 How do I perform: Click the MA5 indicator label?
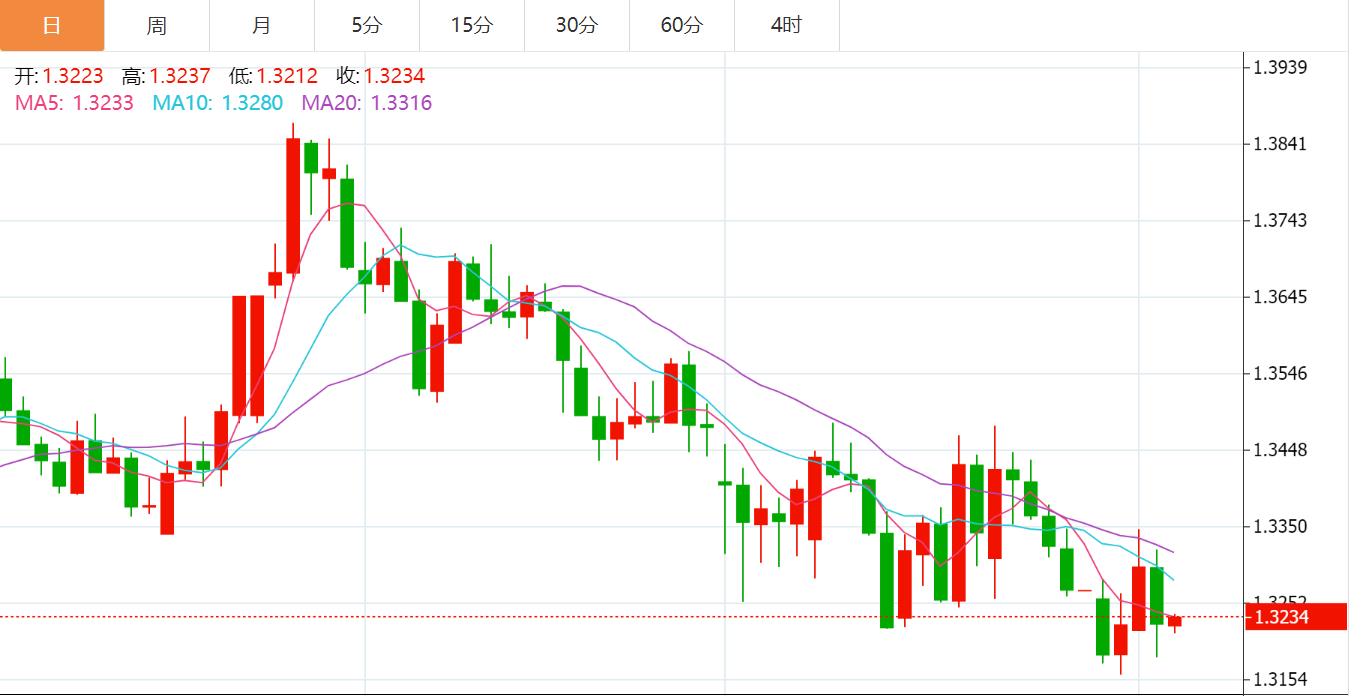pos(74,103)
